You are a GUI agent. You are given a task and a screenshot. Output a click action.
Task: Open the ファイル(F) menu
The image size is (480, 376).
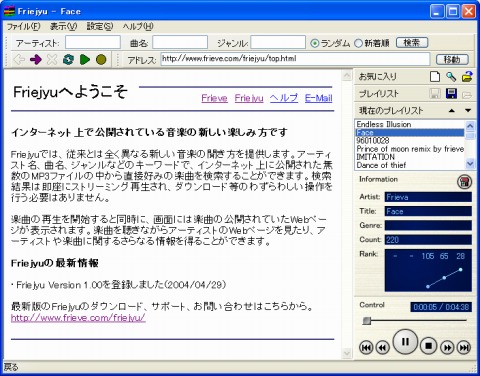23,26
